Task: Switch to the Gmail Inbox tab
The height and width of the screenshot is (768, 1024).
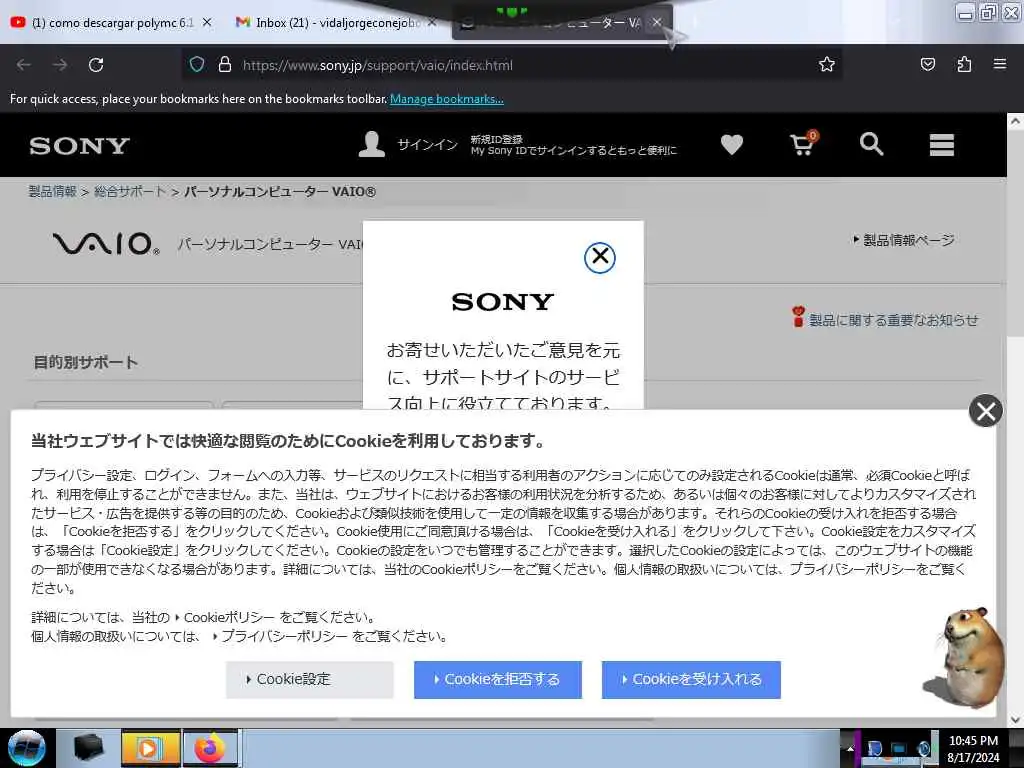Action: pyautogui.click(x=336, y=23)
